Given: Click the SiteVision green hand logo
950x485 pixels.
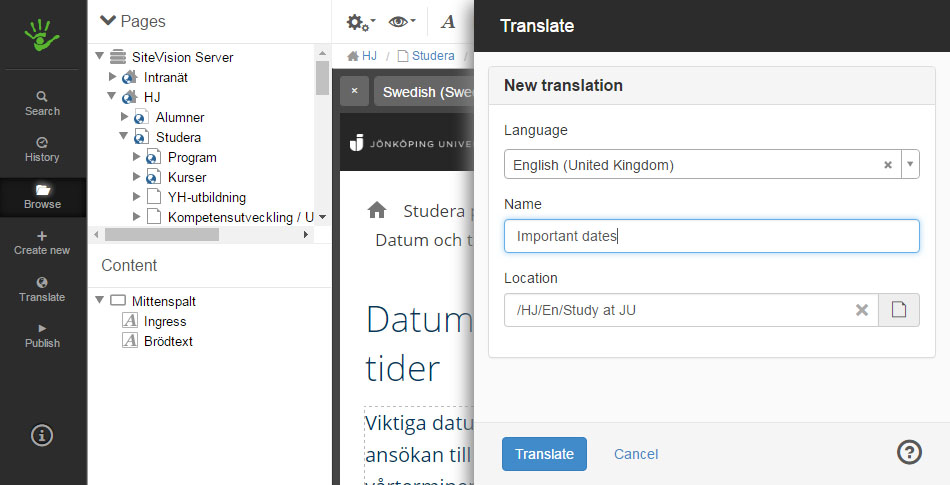Looking at the screenshot, I should click(x=42, y=35).
